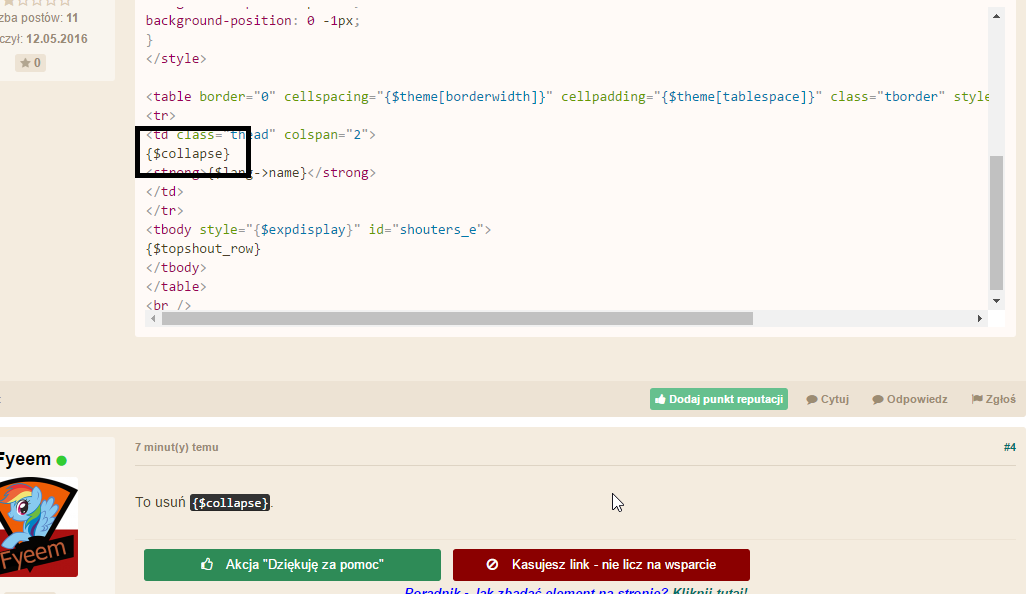The image size is (1033, 594).
Task: Click Akcja "Dziękuję za pomoc" green button
Action: pos(293,565)
